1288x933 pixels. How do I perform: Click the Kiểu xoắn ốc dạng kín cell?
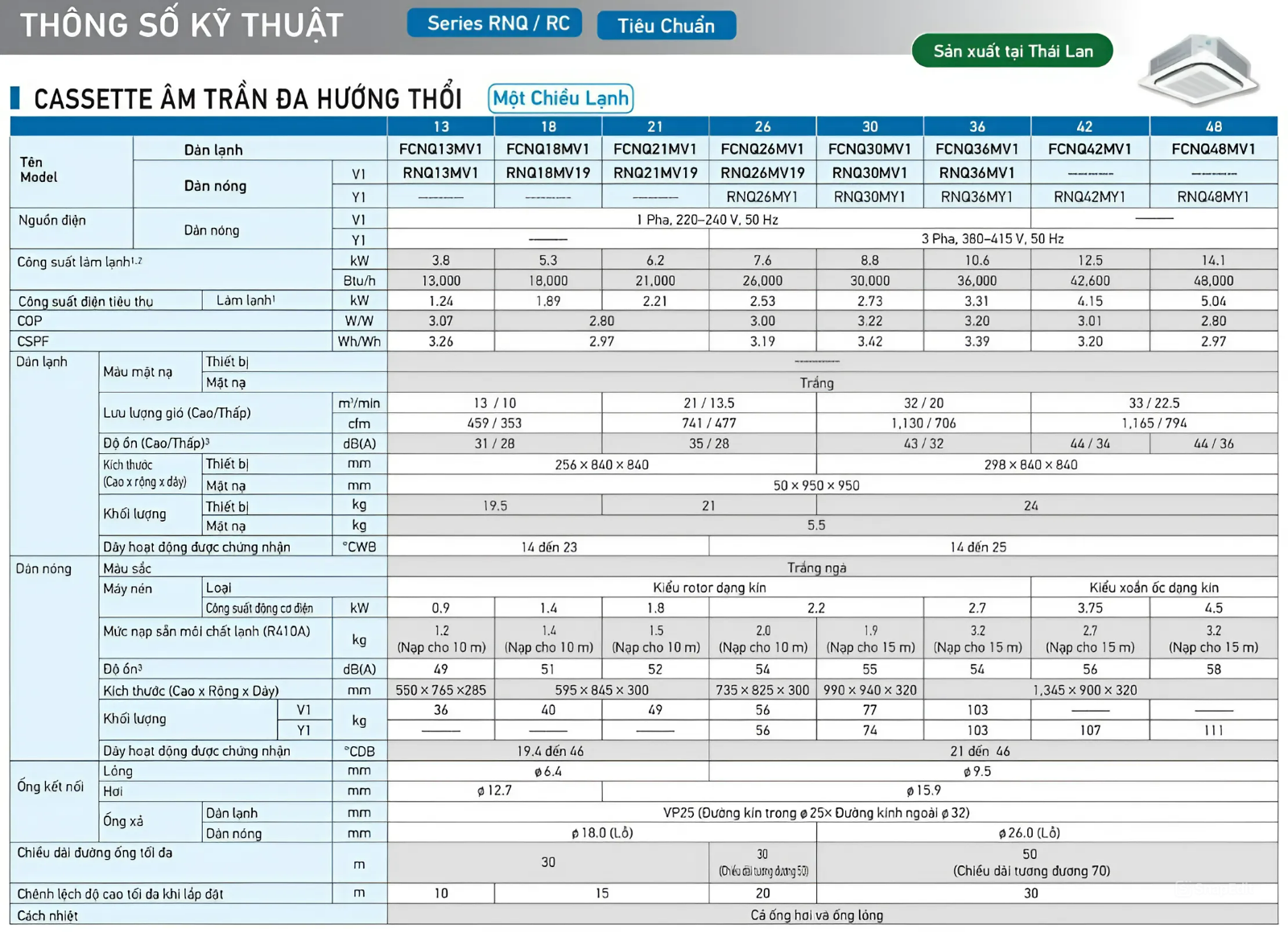pos(1154,588)
